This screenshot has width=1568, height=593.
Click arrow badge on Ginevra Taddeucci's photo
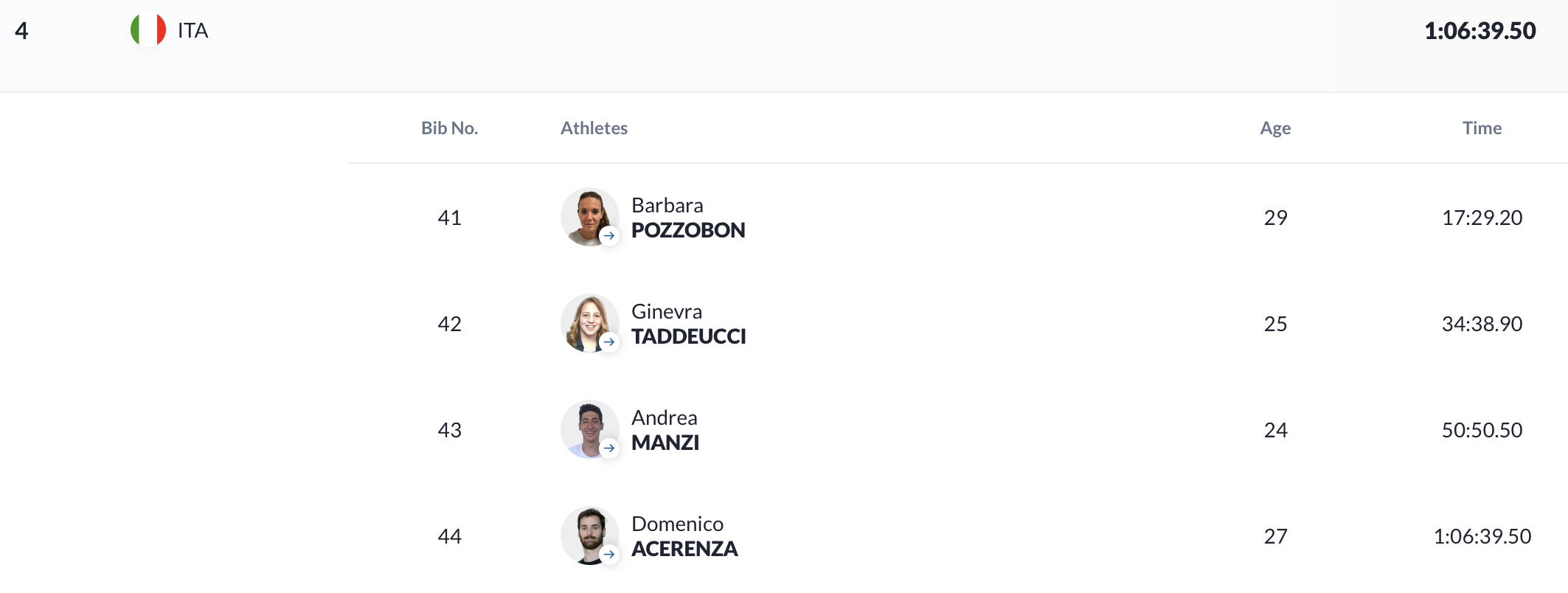coord(608,342)
